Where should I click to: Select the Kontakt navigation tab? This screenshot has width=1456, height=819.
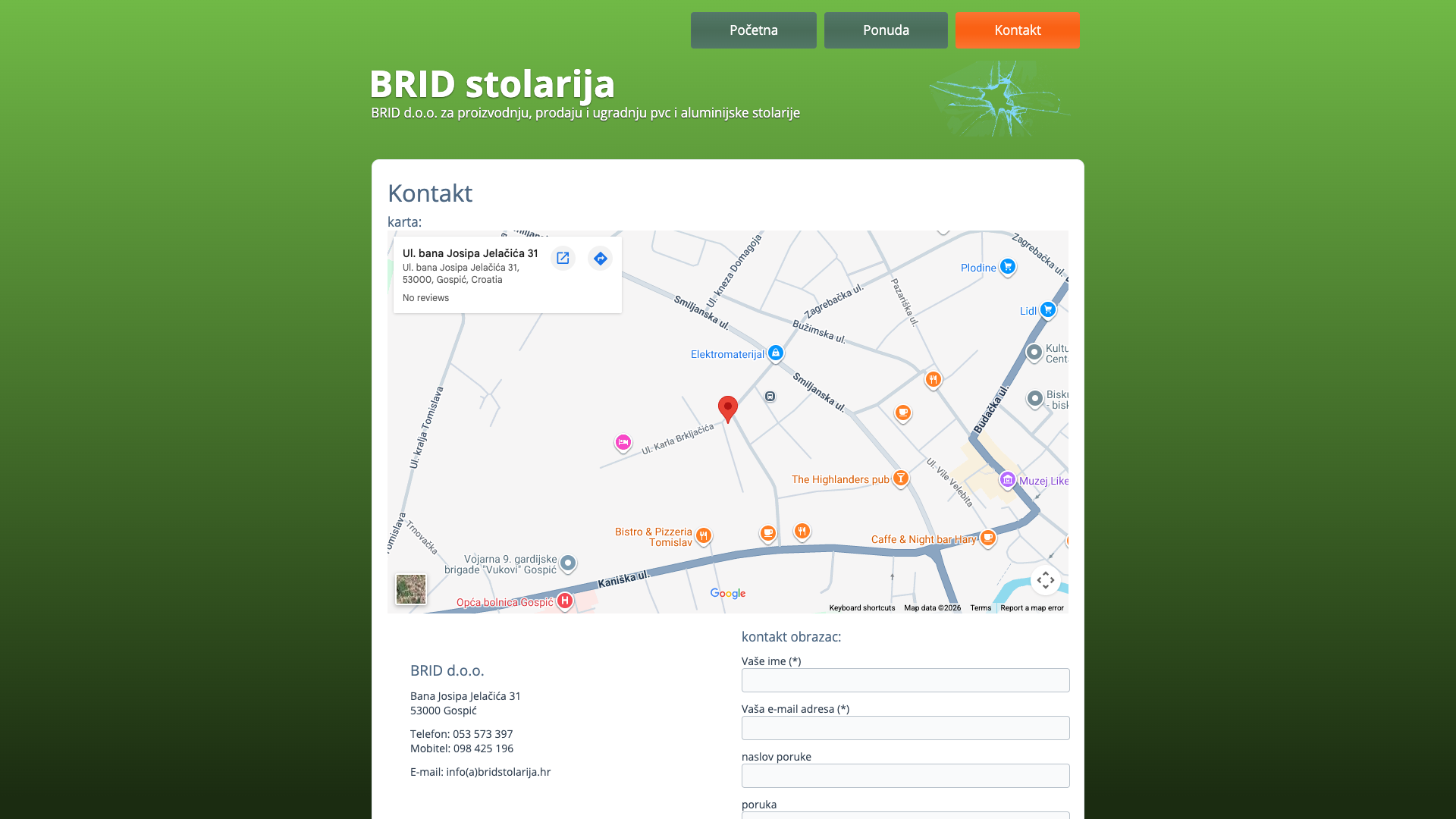click(1017, 30)
